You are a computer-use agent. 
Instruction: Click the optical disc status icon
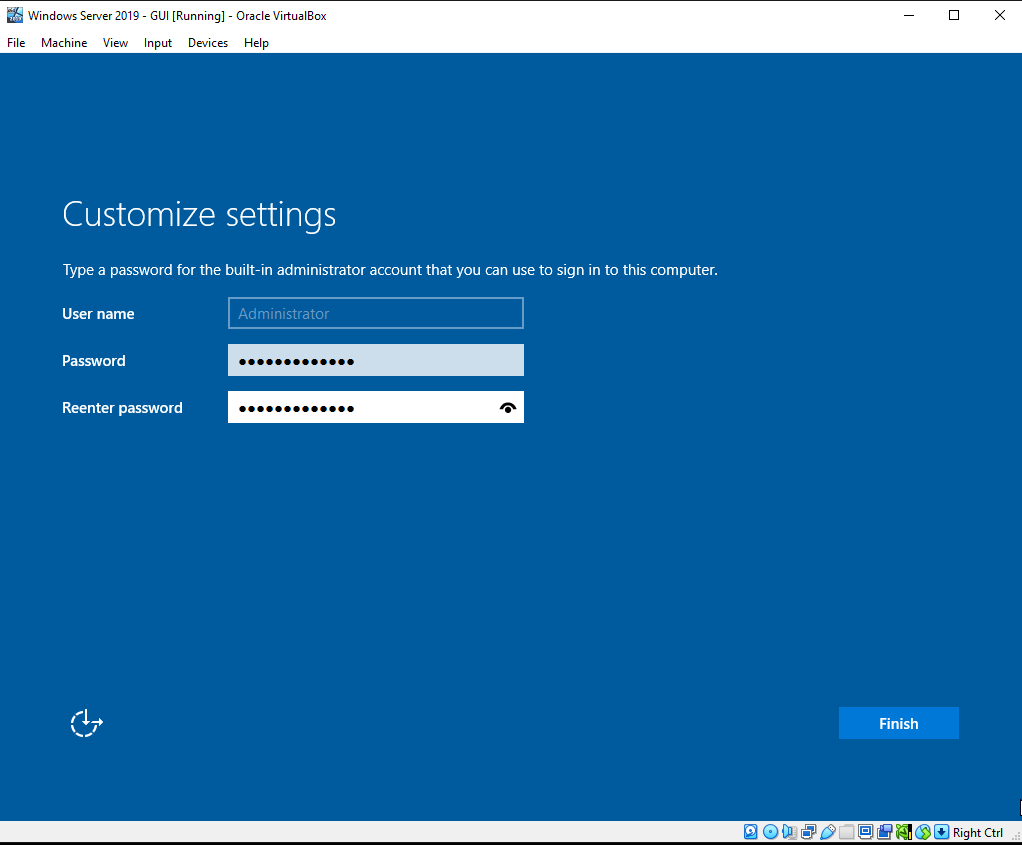(x=770, y=832)
